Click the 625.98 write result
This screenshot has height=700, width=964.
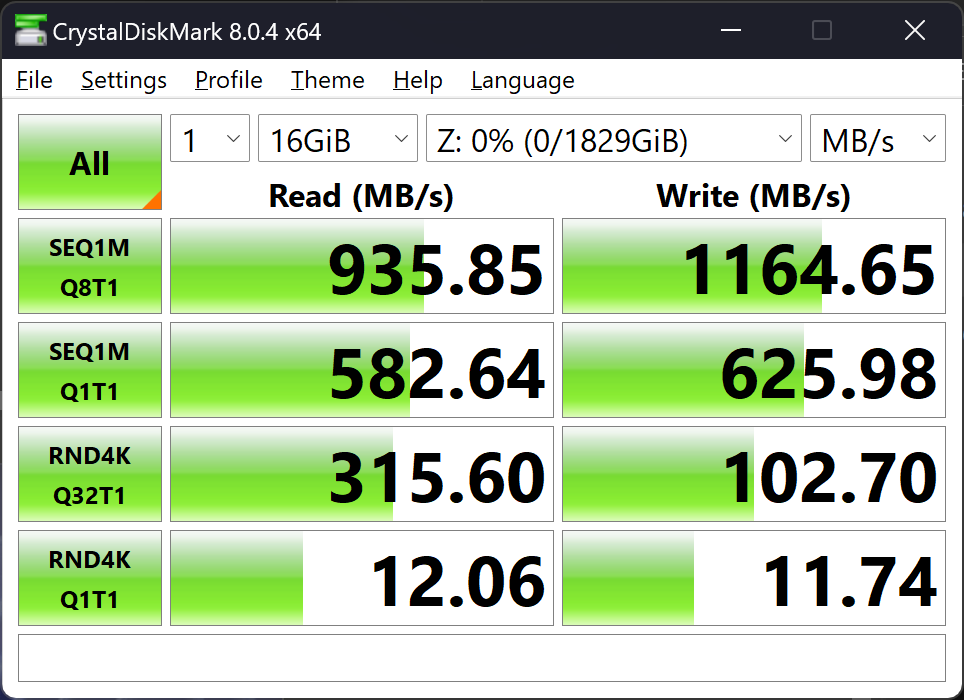click(x=754, y=370)
